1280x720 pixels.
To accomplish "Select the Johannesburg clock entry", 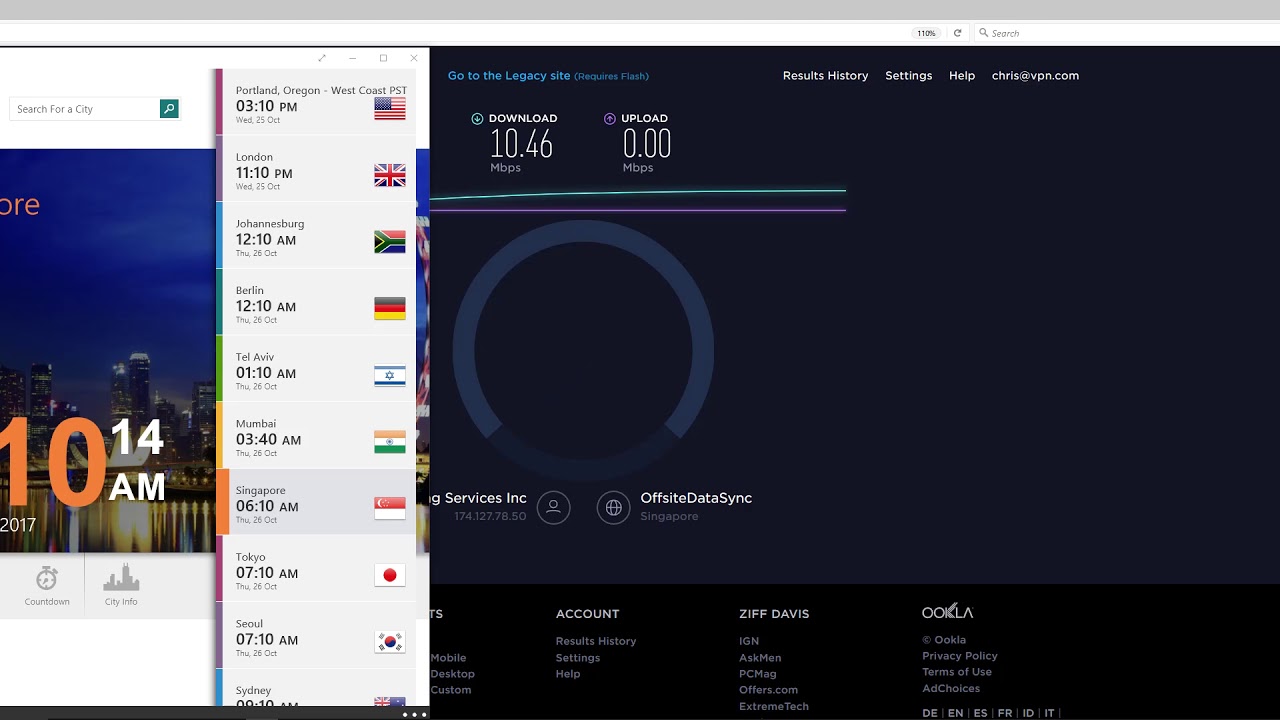I will (x=316, y=236).
